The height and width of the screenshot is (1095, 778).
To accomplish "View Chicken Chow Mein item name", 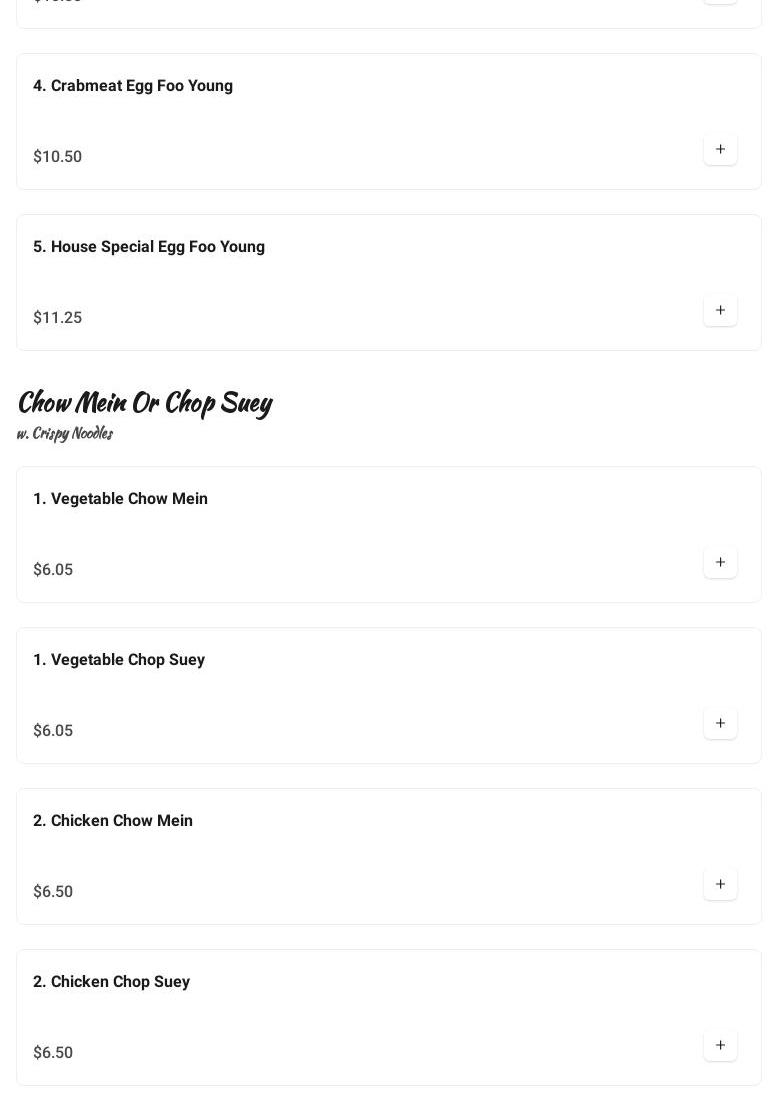I will pyautogui.click(x=113, y=821).
